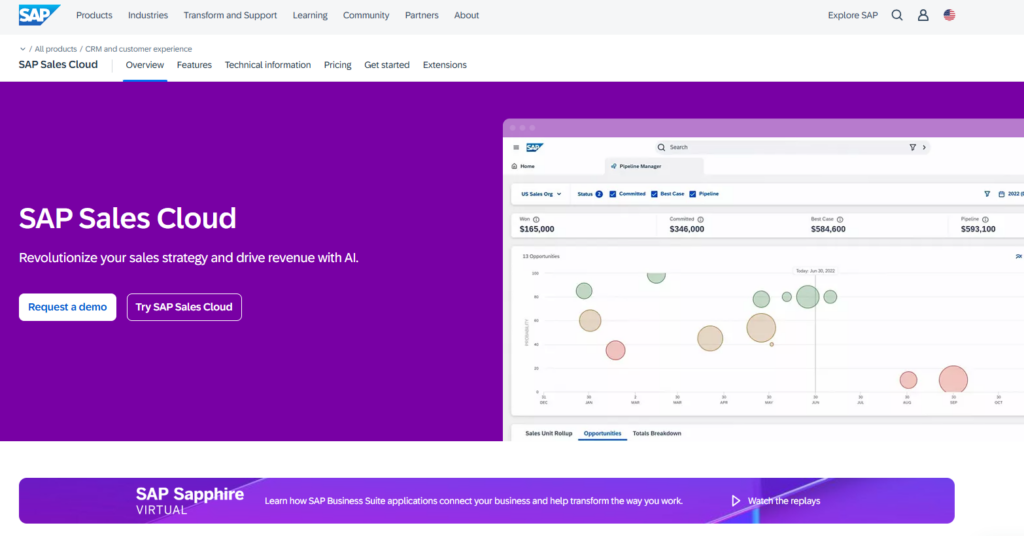Open the Pricing tab

338,65
